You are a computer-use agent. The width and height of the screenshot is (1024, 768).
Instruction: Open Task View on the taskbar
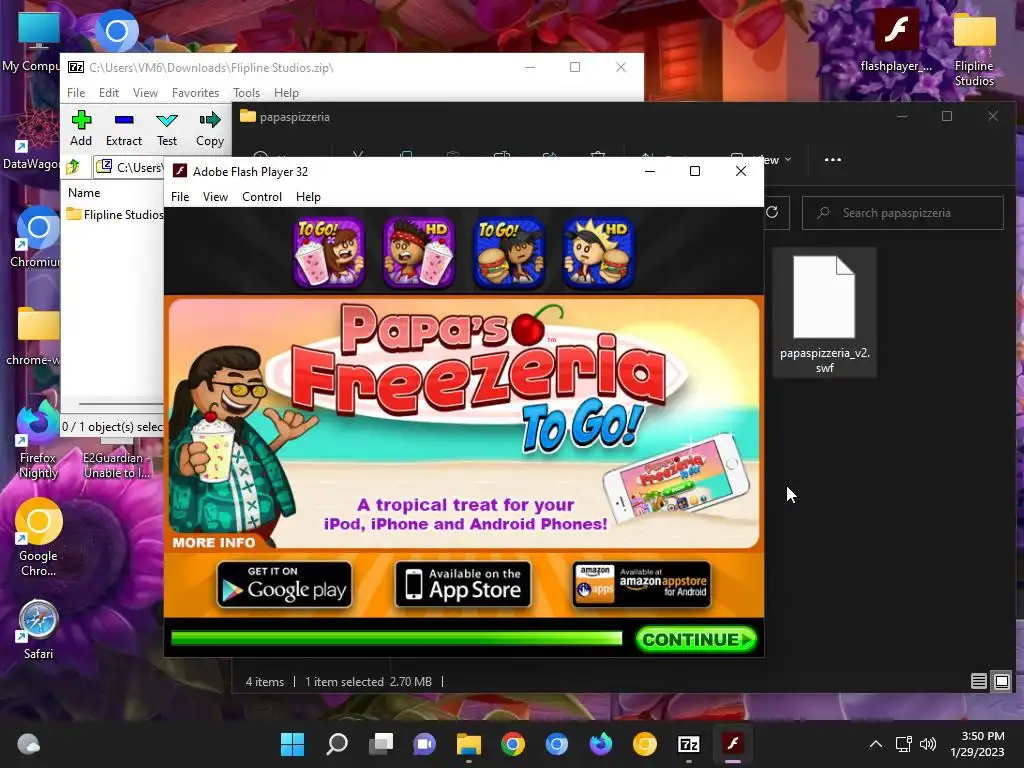(381, 744)
